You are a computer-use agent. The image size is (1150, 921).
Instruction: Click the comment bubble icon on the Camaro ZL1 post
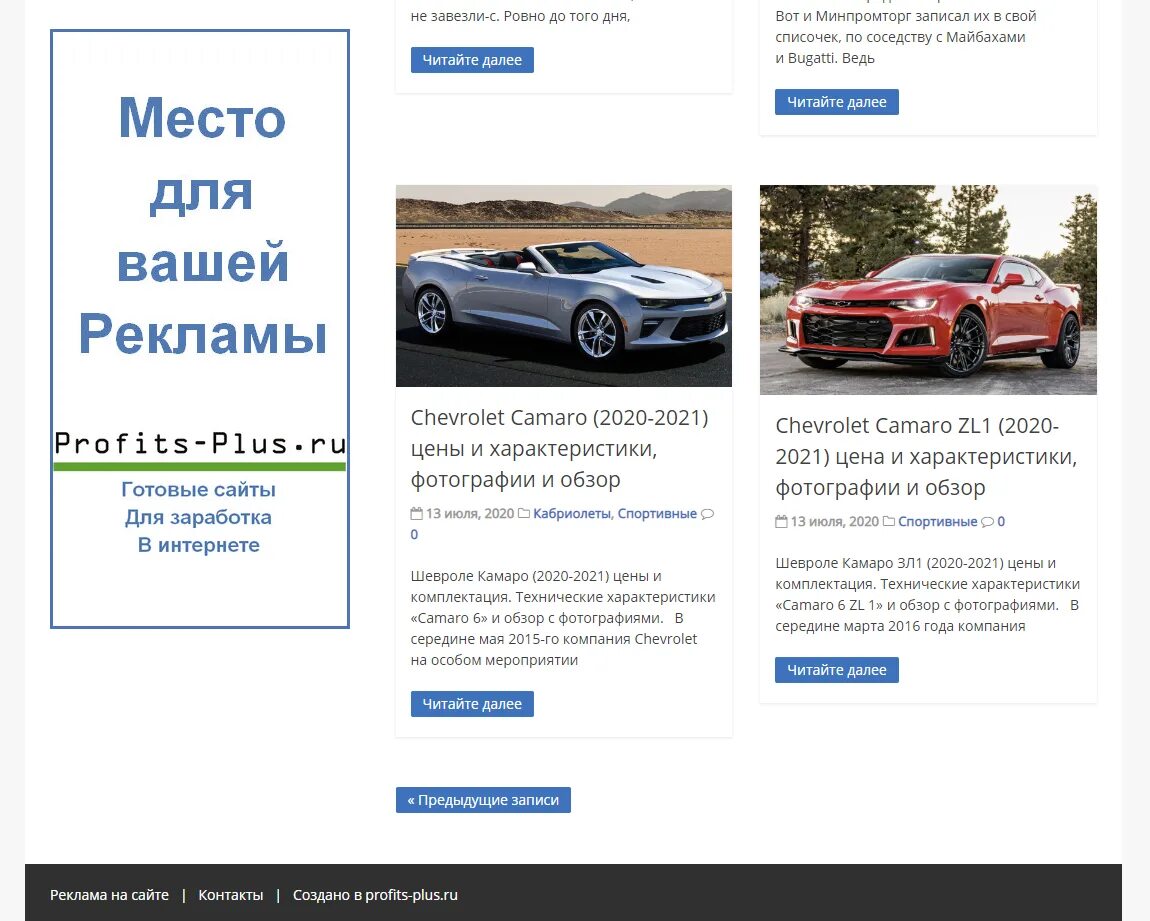987,522
